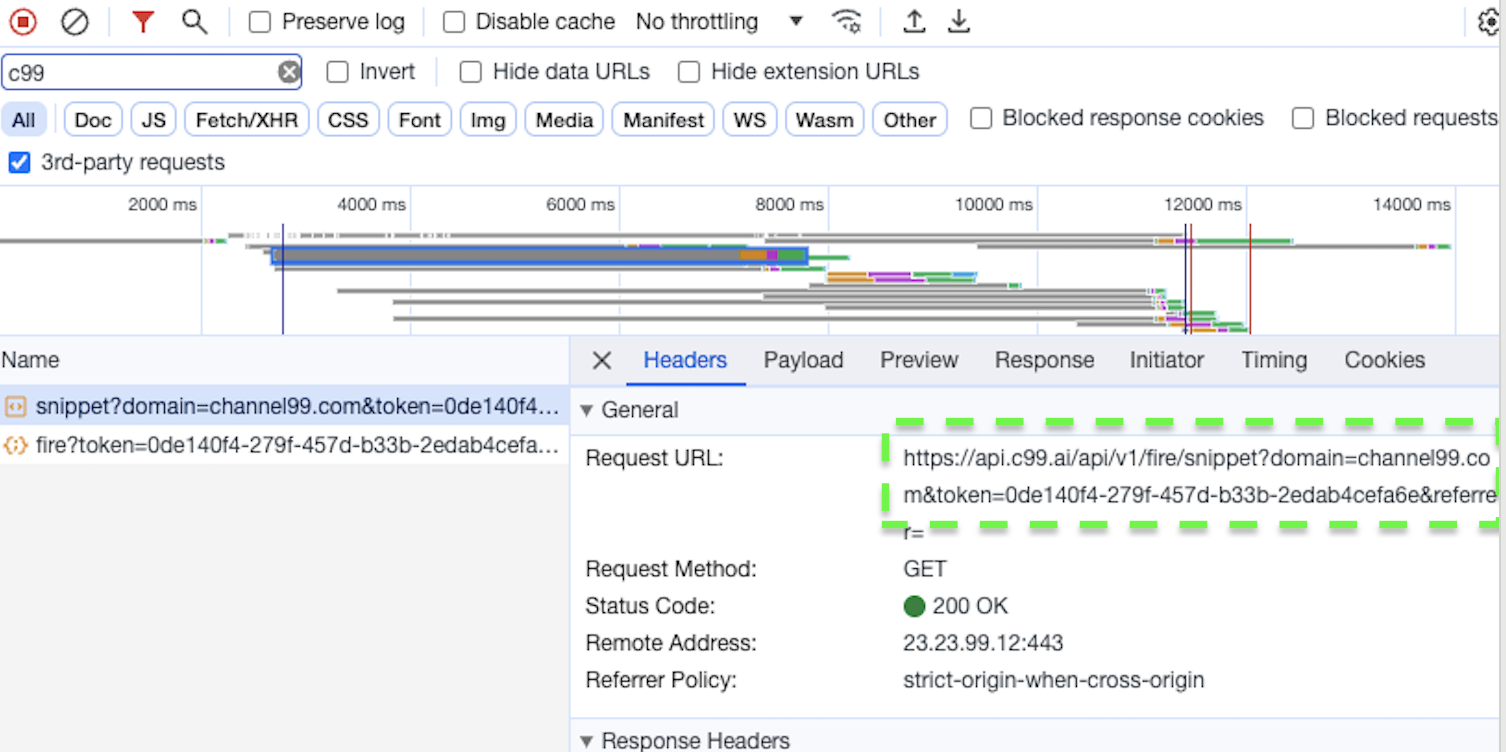The image size is (1506, 752).
Task: Open the Response tab
Action: coord(1044,360)
